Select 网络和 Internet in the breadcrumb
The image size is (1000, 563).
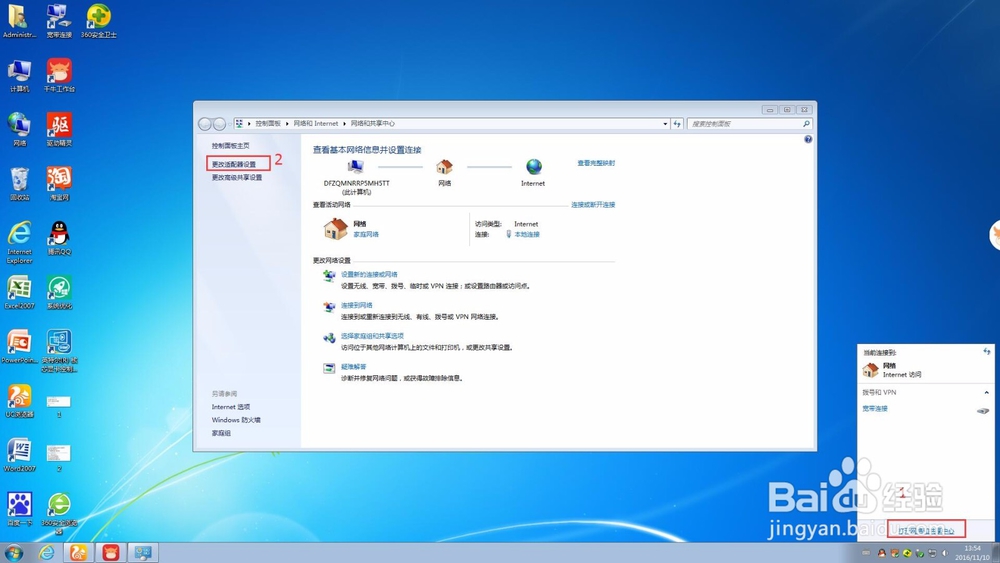pos(316,124)
